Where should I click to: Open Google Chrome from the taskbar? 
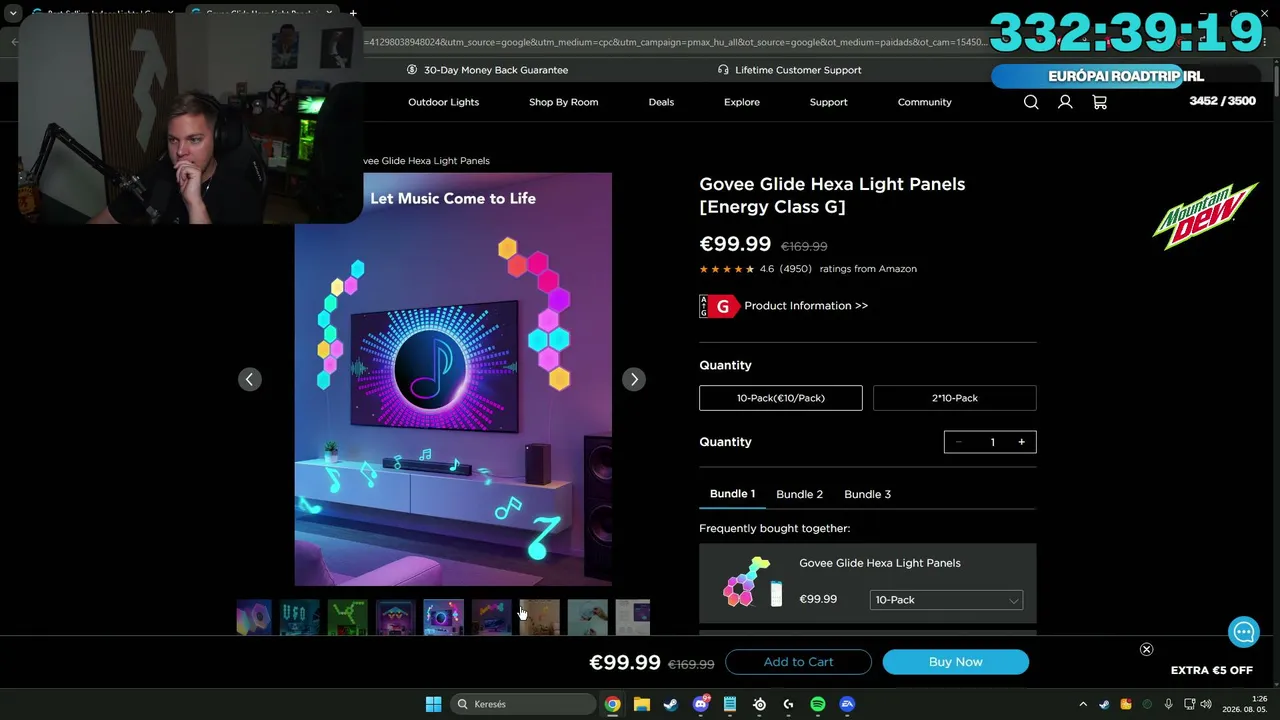[x=612, y=704]
